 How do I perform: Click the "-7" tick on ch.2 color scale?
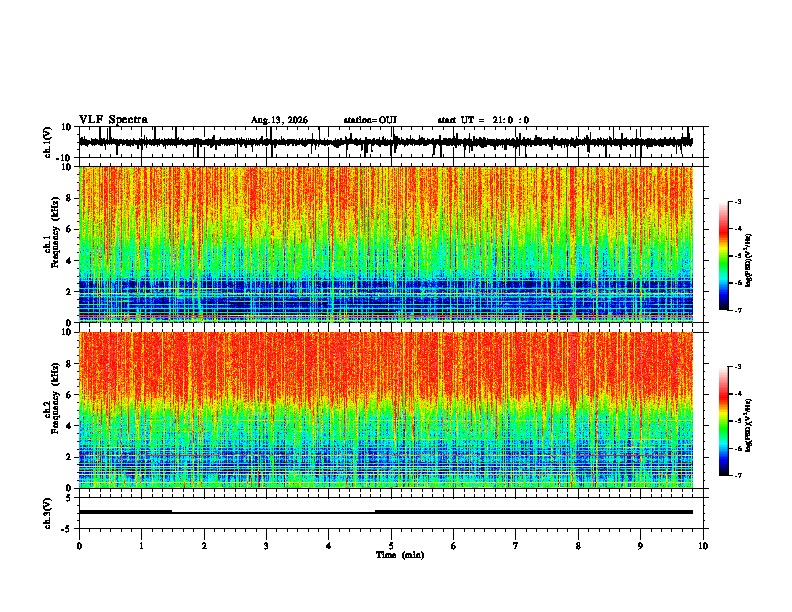[x=738, y=475]
